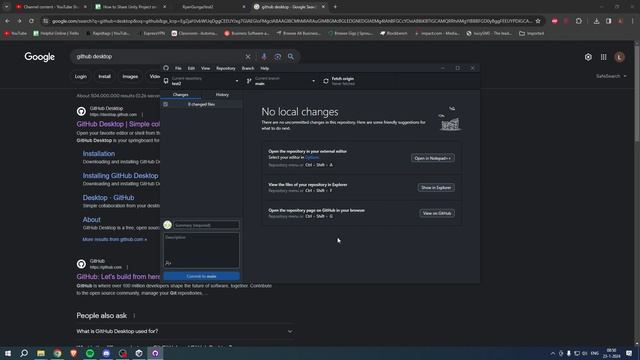Click the taskbar Search icon
This screenshot has width=640, height=360.
click(x=24, y=353)
